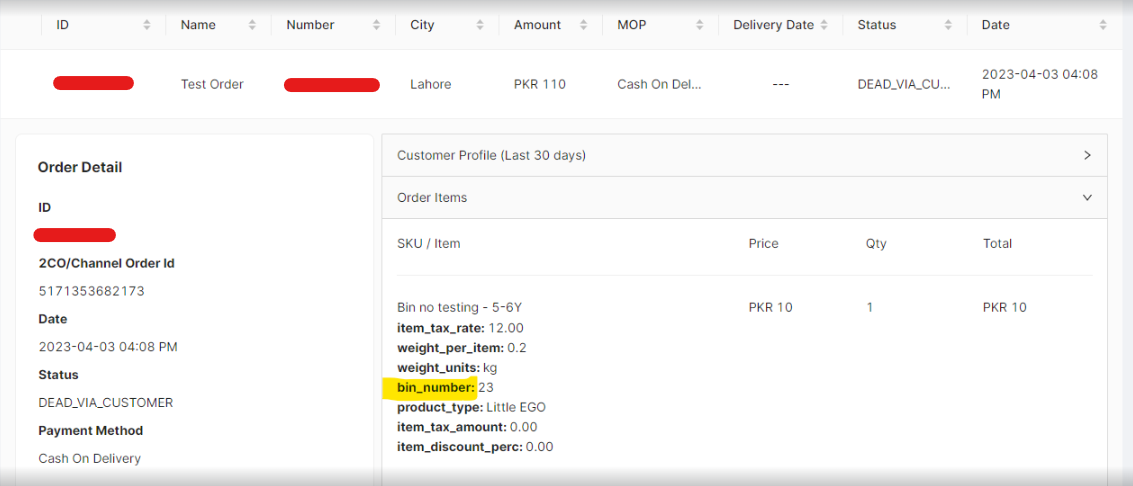Viewport: 1133px width, 486px height.
Task: Collapse the Order Items chevron
Action: [x=1087, y=198]
